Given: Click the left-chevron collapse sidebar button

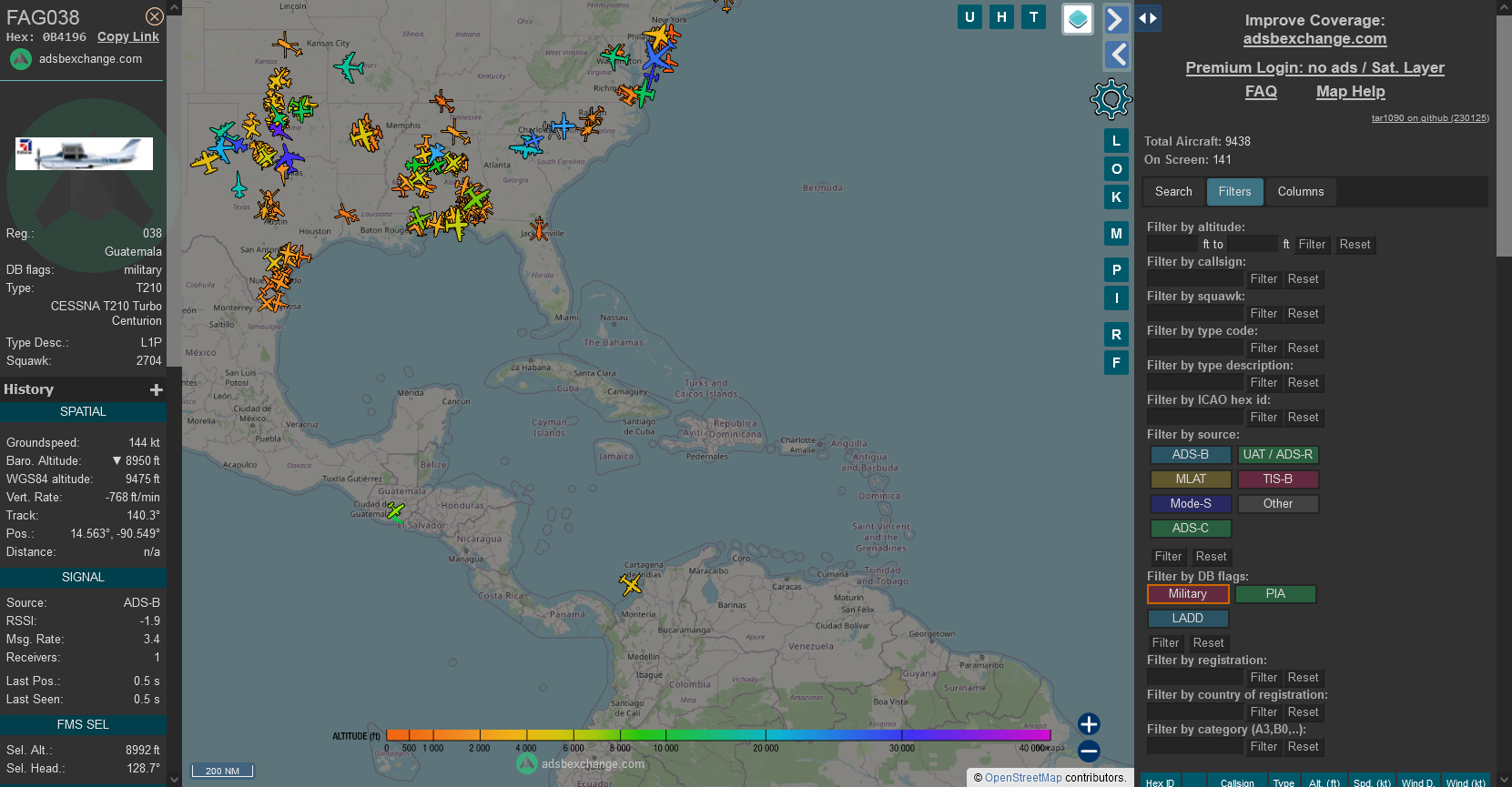Looking at the screenshot, I should (x=1117, y=55).
